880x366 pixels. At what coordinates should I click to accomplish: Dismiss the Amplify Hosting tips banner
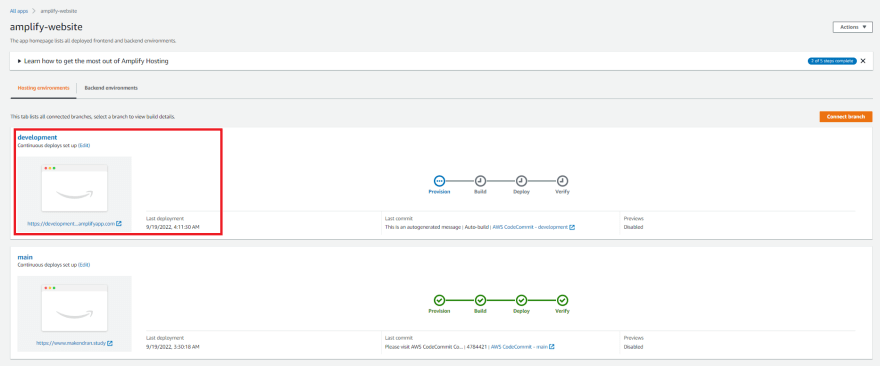click(x=863, y=61)
